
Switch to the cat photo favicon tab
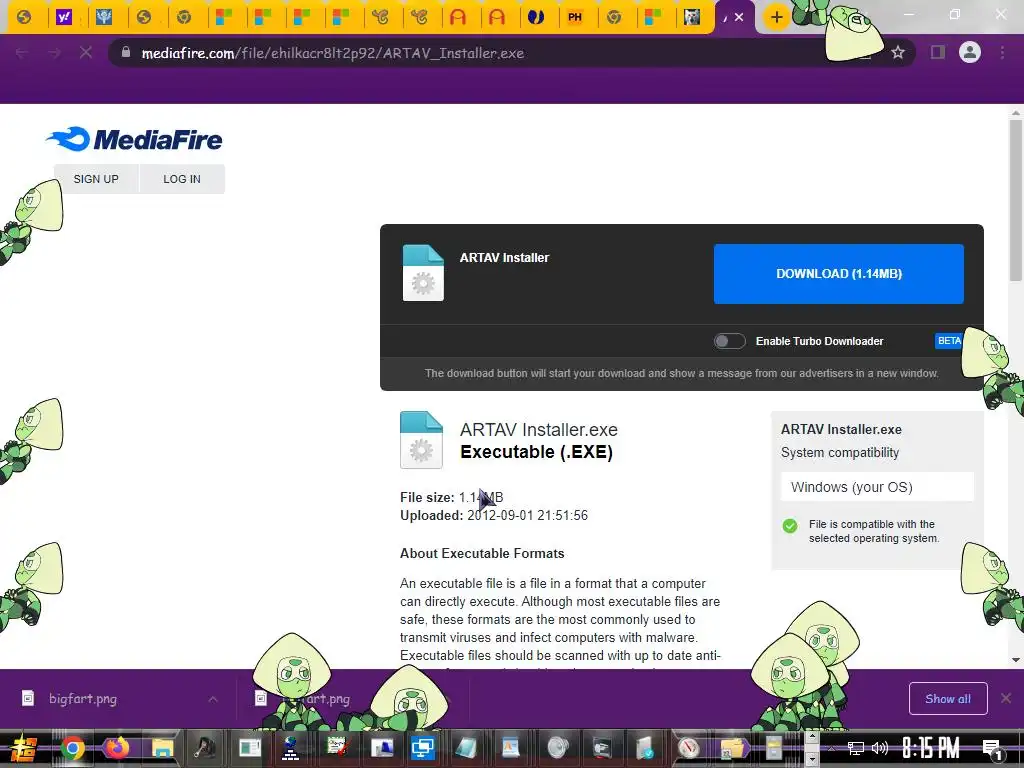(x=692, y=17)
